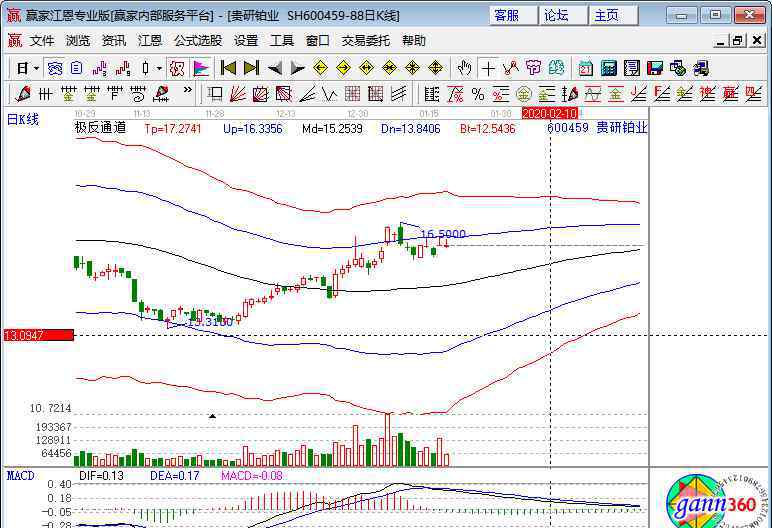
Task: Toggle the colored flag indicator button
Action: point(201,68)
